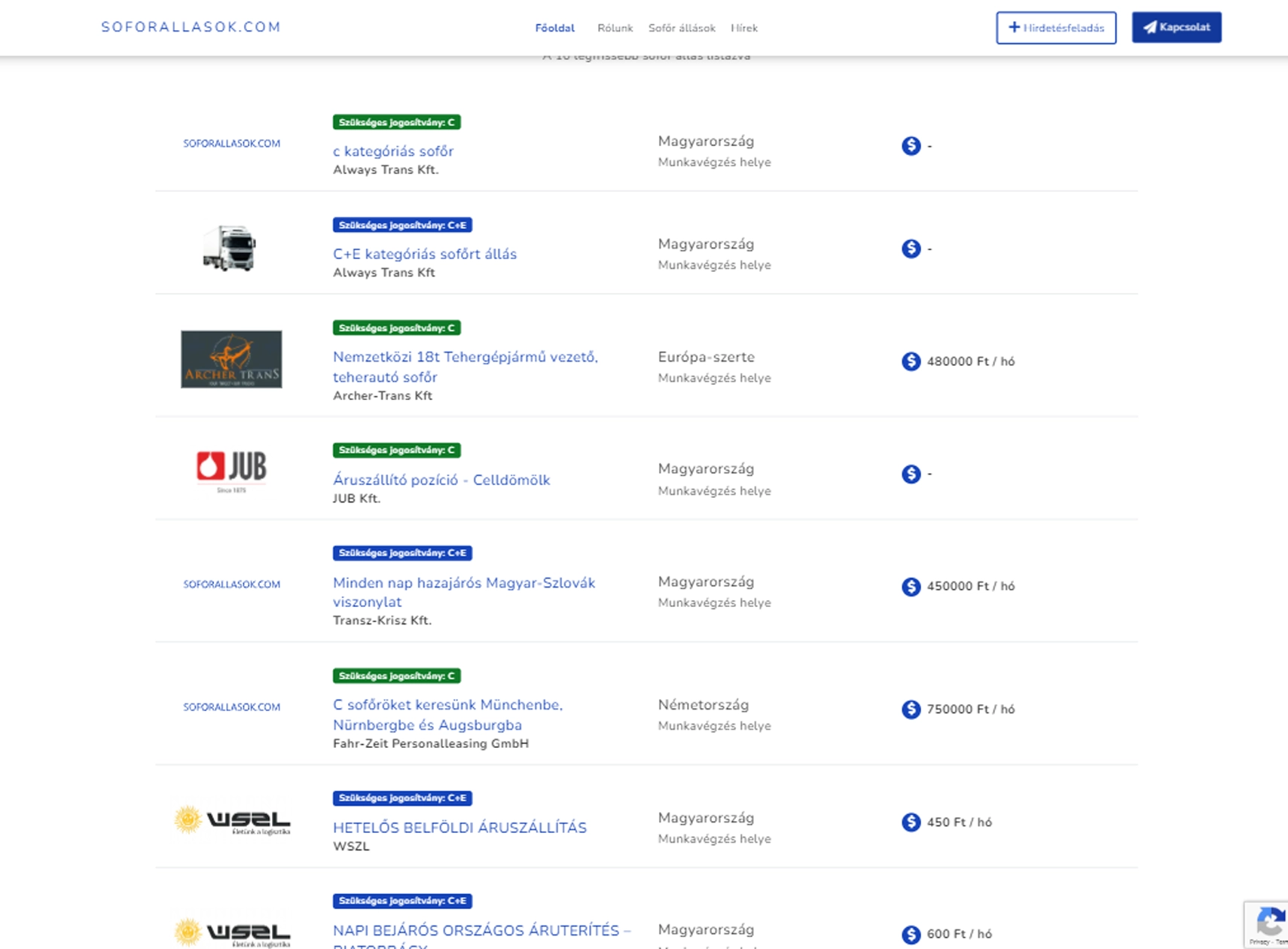Click the location 'Európa-szerte'

706,357
